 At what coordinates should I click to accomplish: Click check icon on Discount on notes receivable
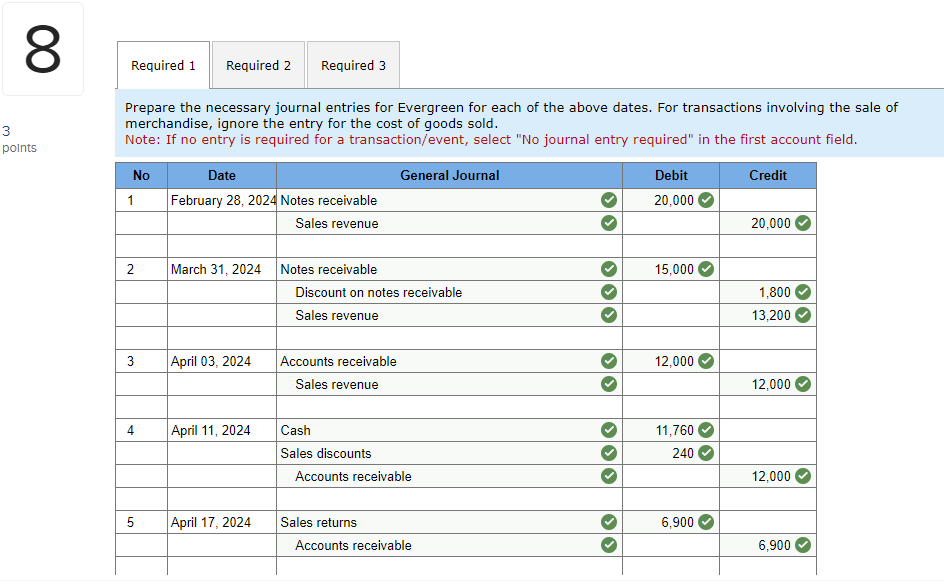pyautogui.click(x=609, y=292)
